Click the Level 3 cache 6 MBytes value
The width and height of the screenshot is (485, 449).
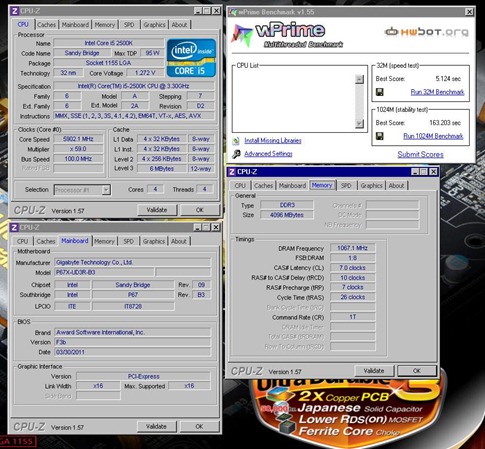(x=161, y=169)
